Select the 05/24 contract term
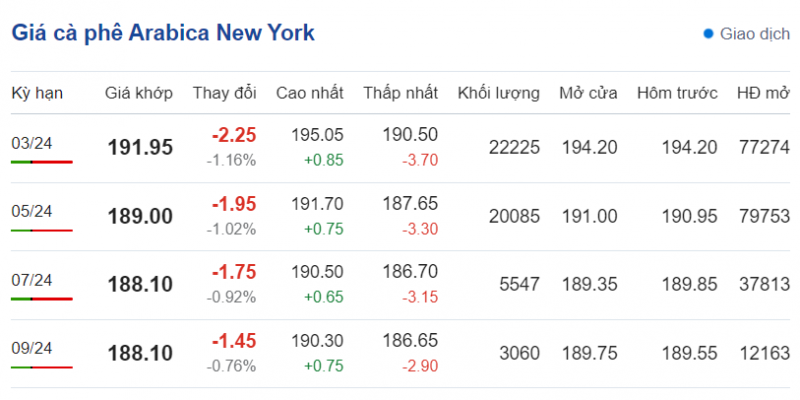The width and height of the screenshot is (800, 400). click(x=31, y=211)
